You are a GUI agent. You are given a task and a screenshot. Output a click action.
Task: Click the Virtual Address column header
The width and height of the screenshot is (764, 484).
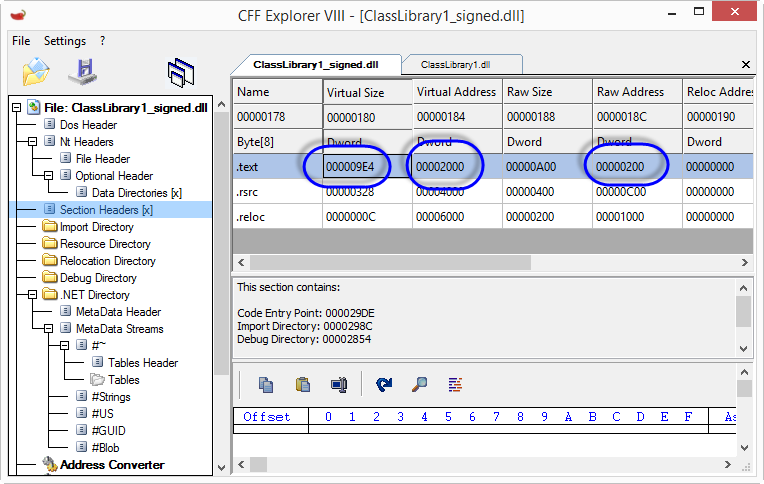(x=458, y=92)
